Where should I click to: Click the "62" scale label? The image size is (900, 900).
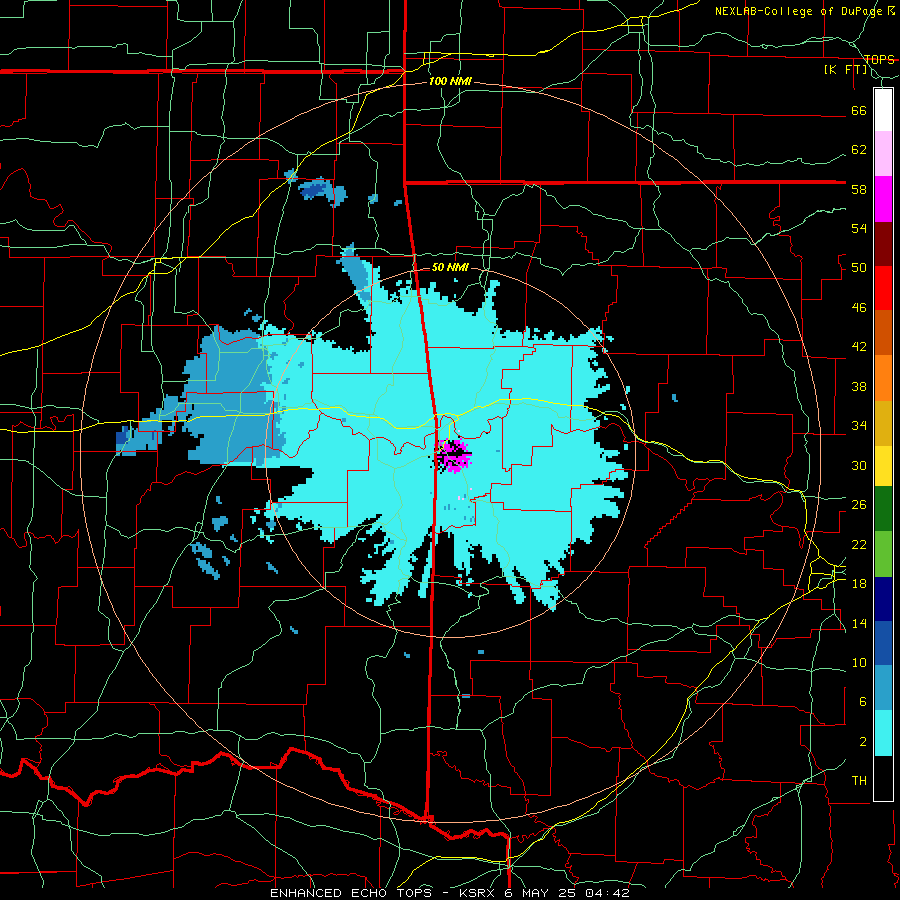point(859,150)
